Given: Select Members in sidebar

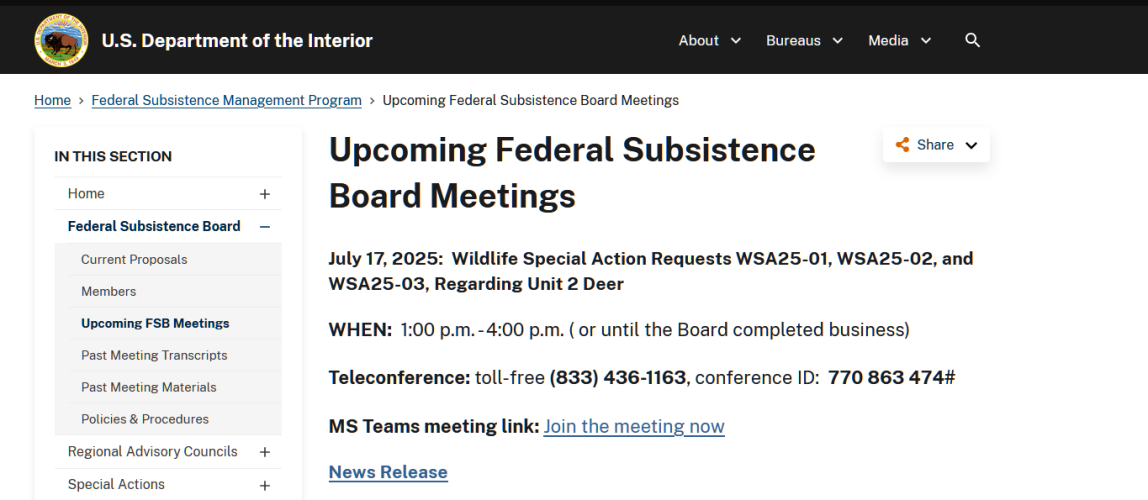Looking at the screenshot, I should pos(108,291).
